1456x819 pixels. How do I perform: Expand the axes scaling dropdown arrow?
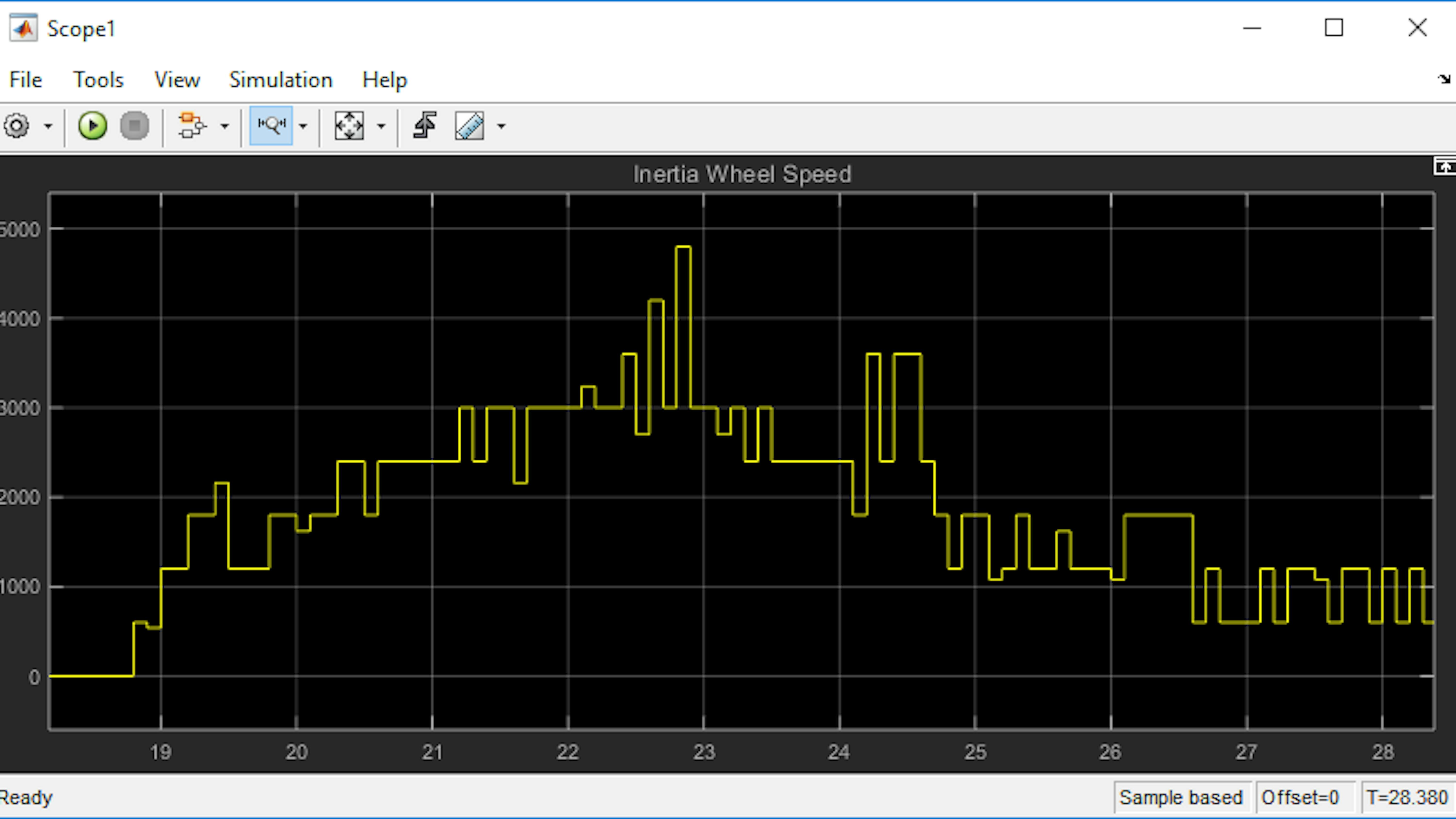(381, 126)
